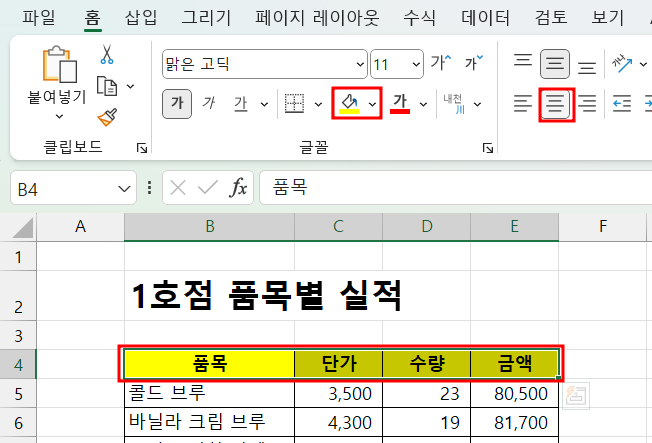Open the 검토 tab
This screenshot has width=652, height=443.
click(551, 17)
